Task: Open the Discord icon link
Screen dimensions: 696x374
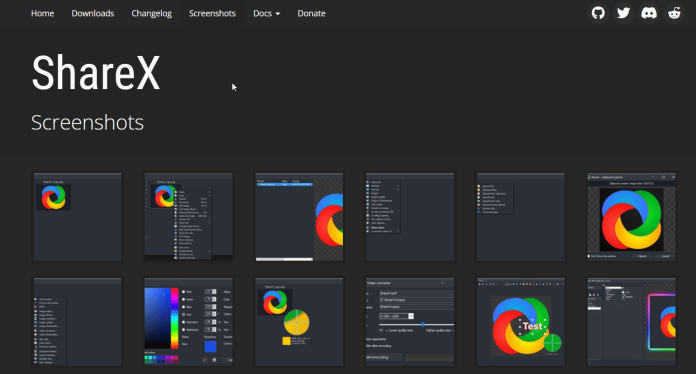Action: (x=649, y=13)
